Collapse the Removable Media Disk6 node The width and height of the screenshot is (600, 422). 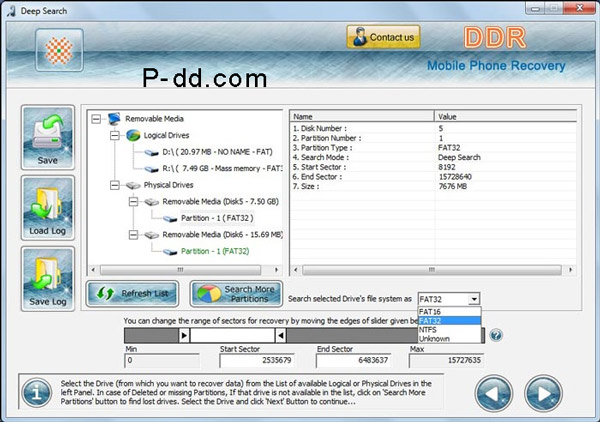click(133, 235)
